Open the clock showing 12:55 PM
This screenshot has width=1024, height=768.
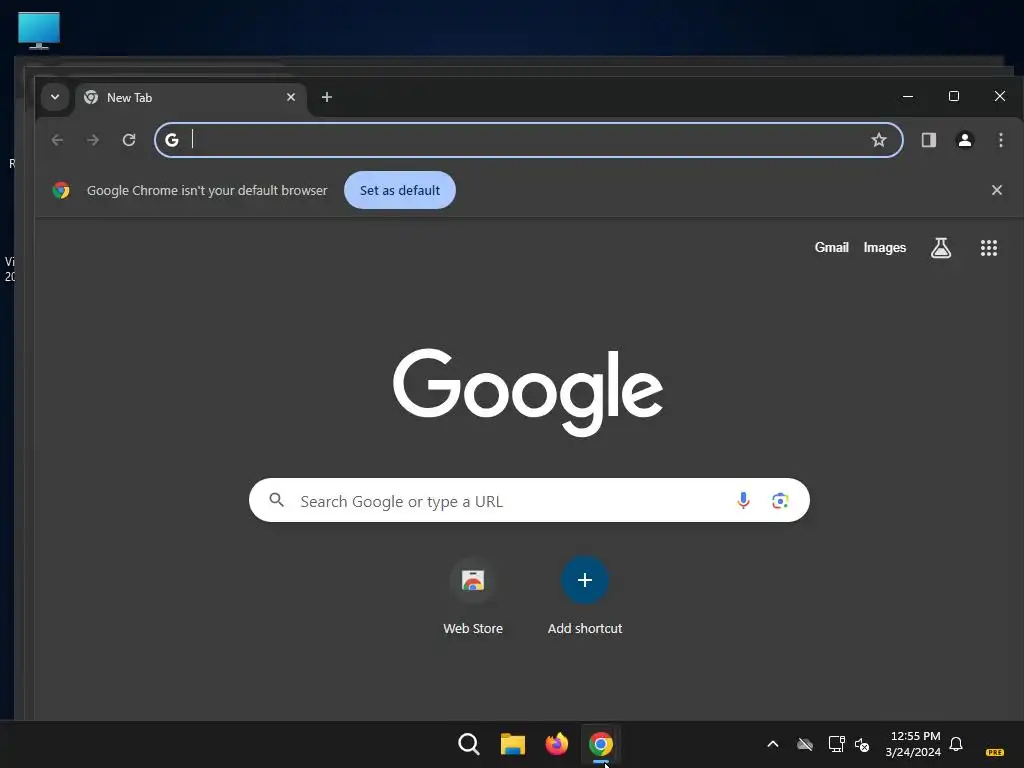pyautogui.click(x=914, y=744)
